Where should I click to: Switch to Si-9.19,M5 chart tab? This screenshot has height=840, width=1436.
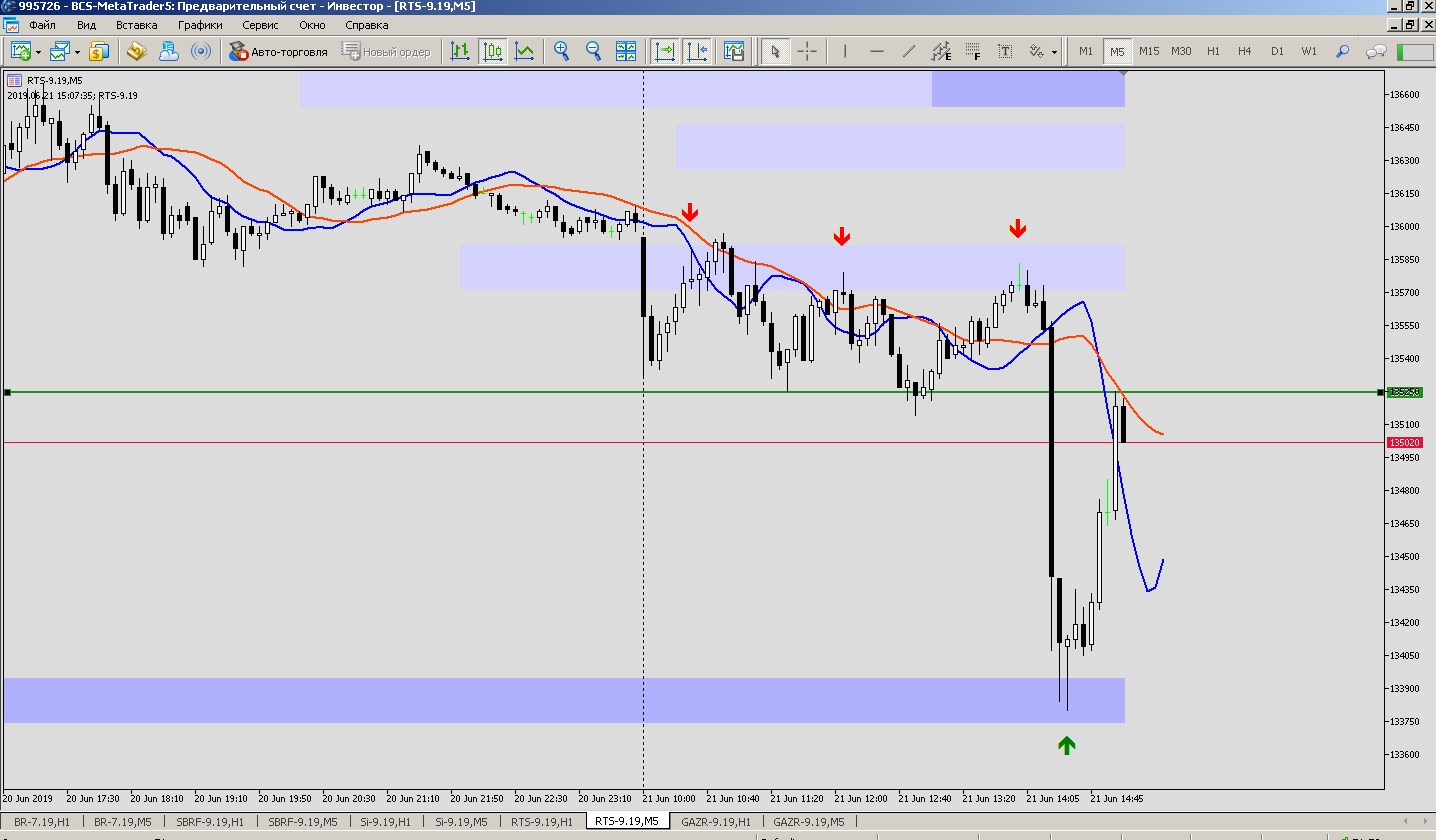pos(461,822)
